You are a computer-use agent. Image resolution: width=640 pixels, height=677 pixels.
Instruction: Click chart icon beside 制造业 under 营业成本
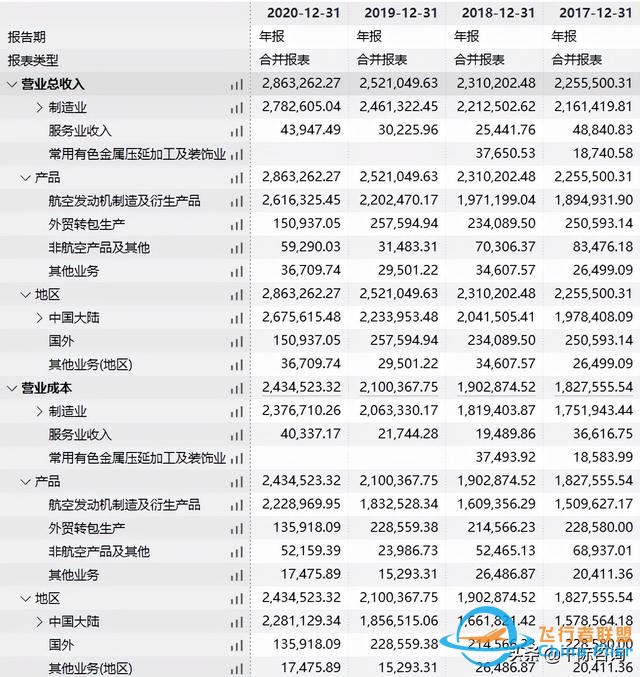pyautogui.click(x=237, y=411)
